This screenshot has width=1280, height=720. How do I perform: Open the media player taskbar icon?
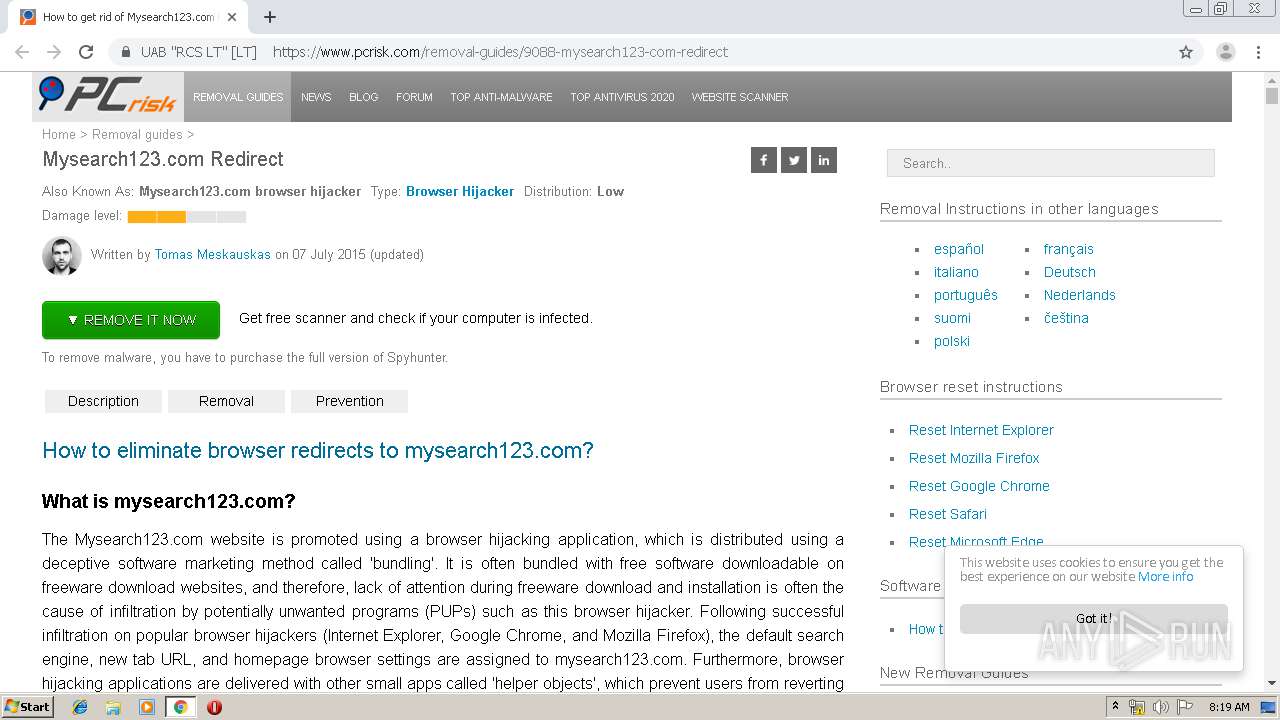tap(147, 707)
